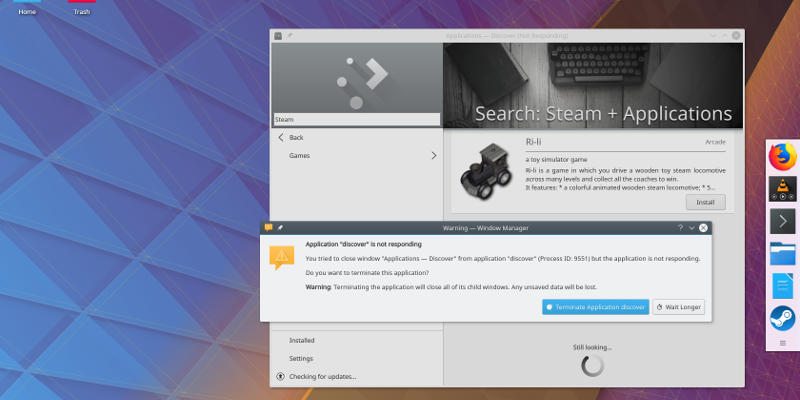Install the Ri-li game
This screenshot has height=400, width=800.
pyautogui.click(x=706, y=202)
